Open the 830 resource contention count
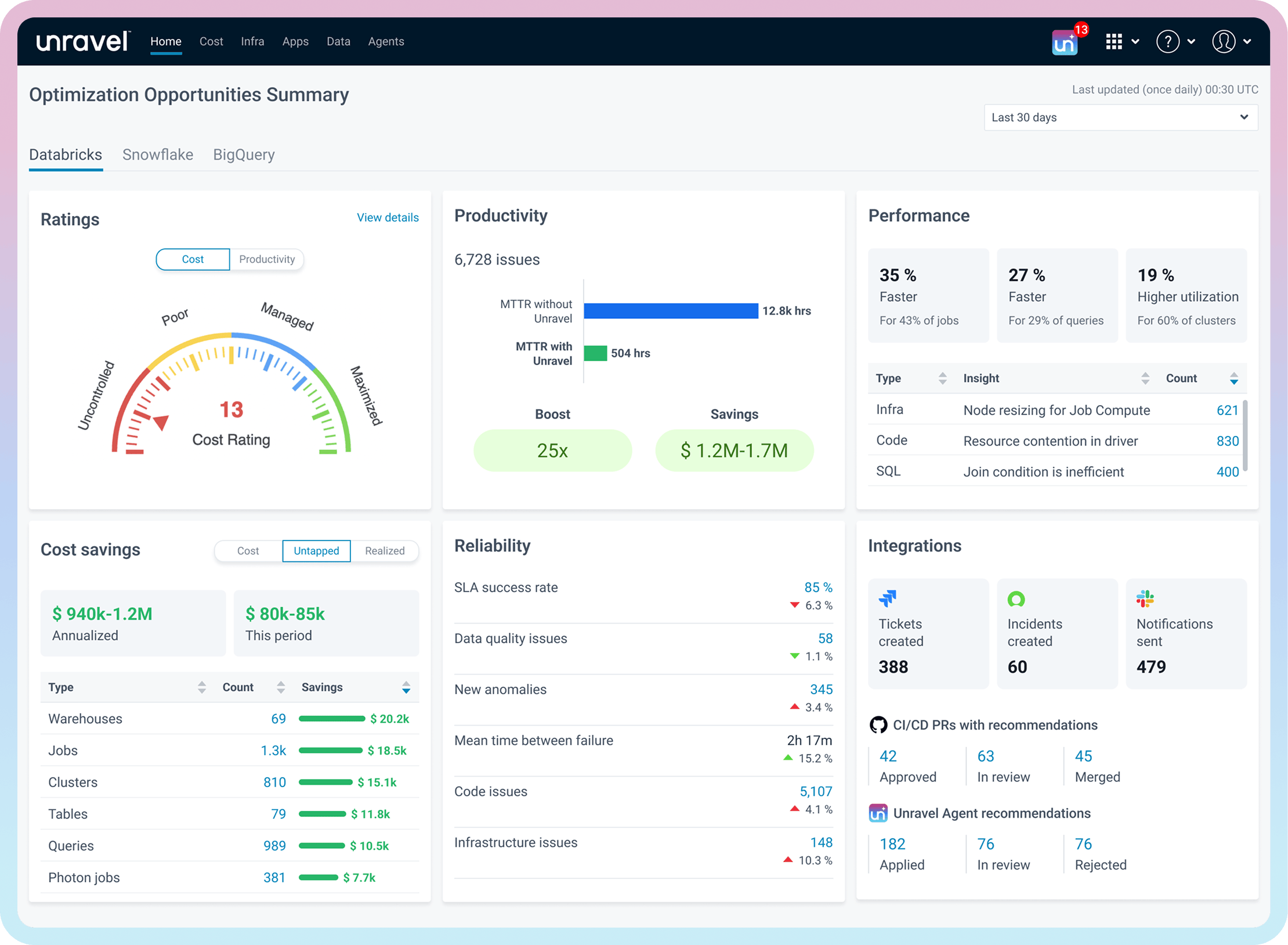This screenshot has width=1288, height=945. 1227,441
